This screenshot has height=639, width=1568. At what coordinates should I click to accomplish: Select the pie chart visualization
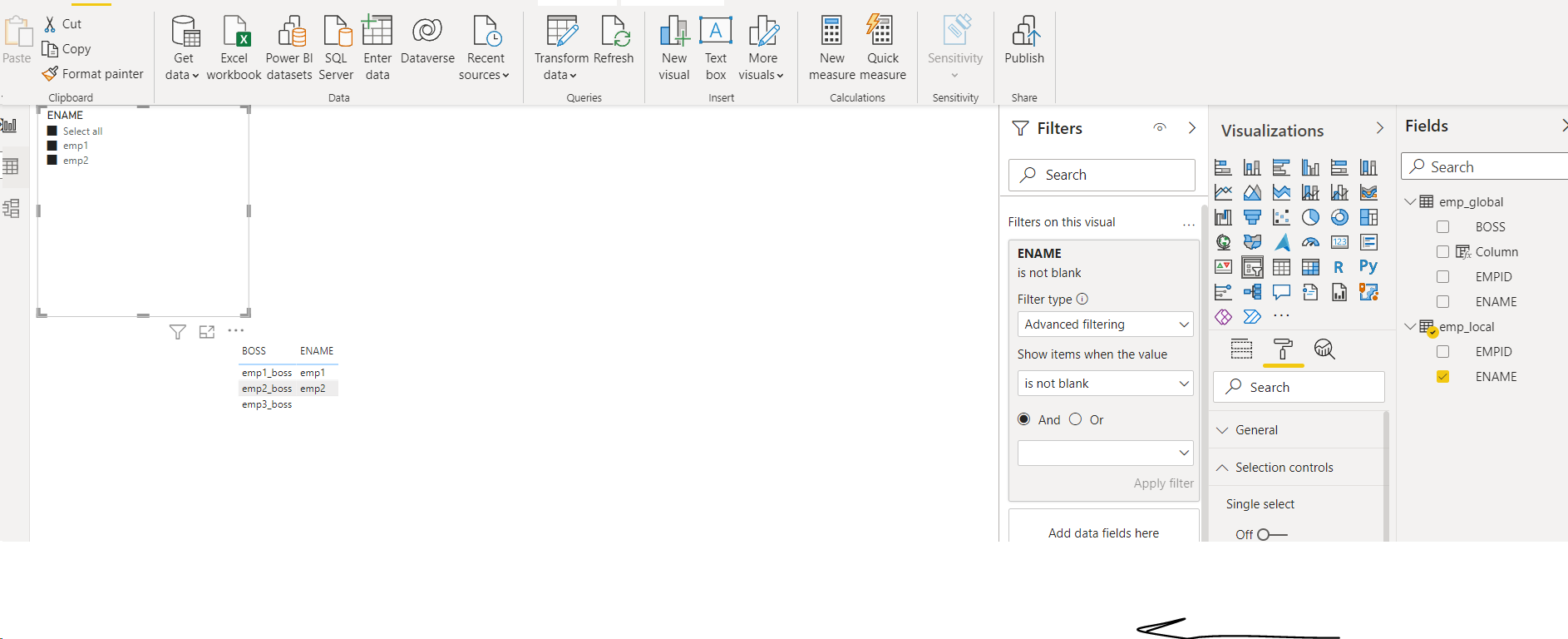(1310, 217)
